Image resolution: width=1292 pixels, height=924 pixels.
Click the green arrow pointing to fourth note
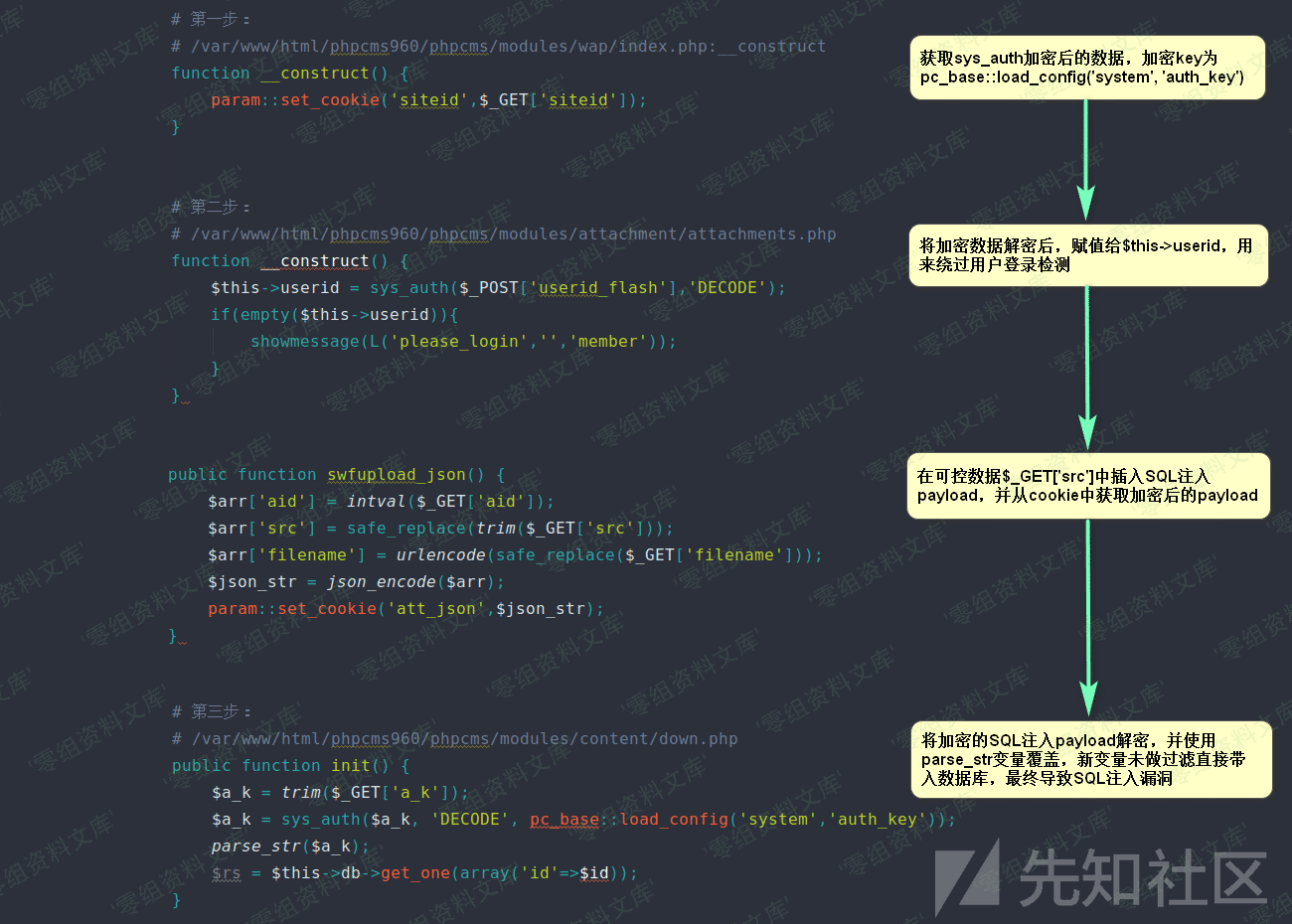[x=1088, y=618]
